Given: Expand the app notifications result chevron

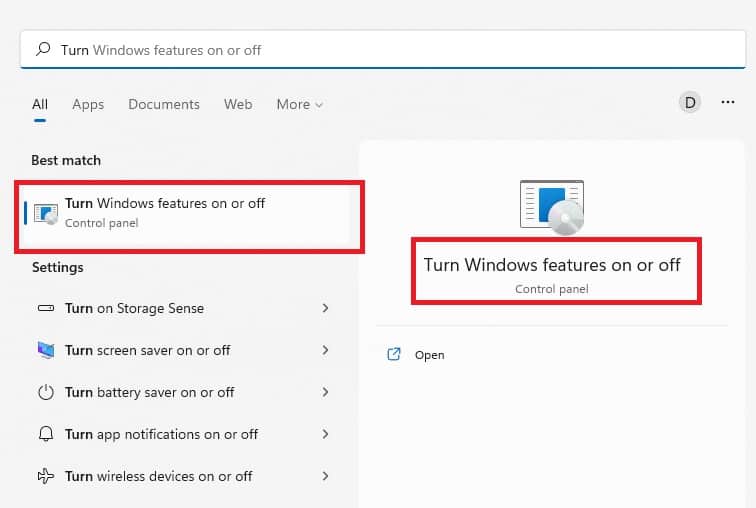Looking at the screenshot, I should 325,434.
